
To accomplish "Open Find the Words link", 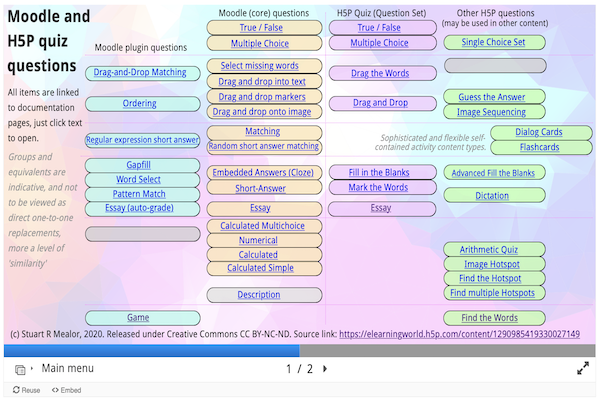I will 489,318.
